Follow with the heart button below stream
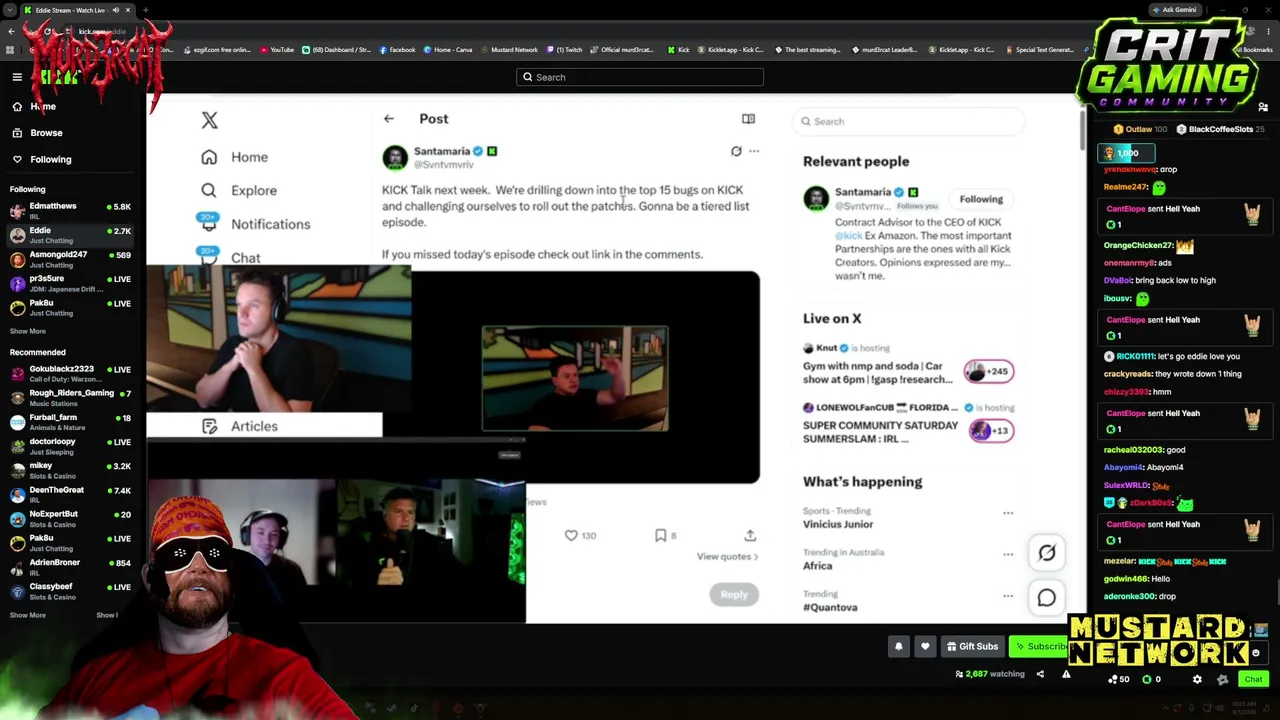The image size is (1280, 720). point(925,646)
